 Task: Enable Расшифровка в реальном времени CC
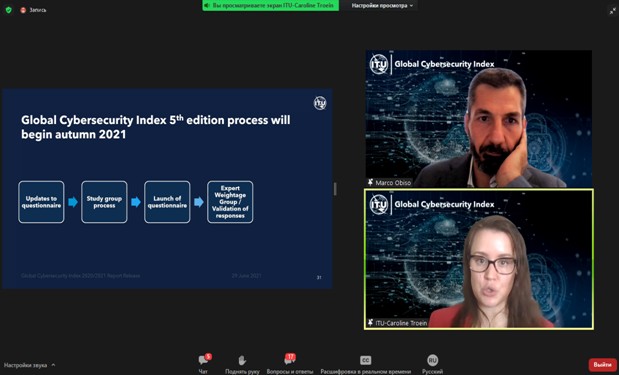click(366, 360)
